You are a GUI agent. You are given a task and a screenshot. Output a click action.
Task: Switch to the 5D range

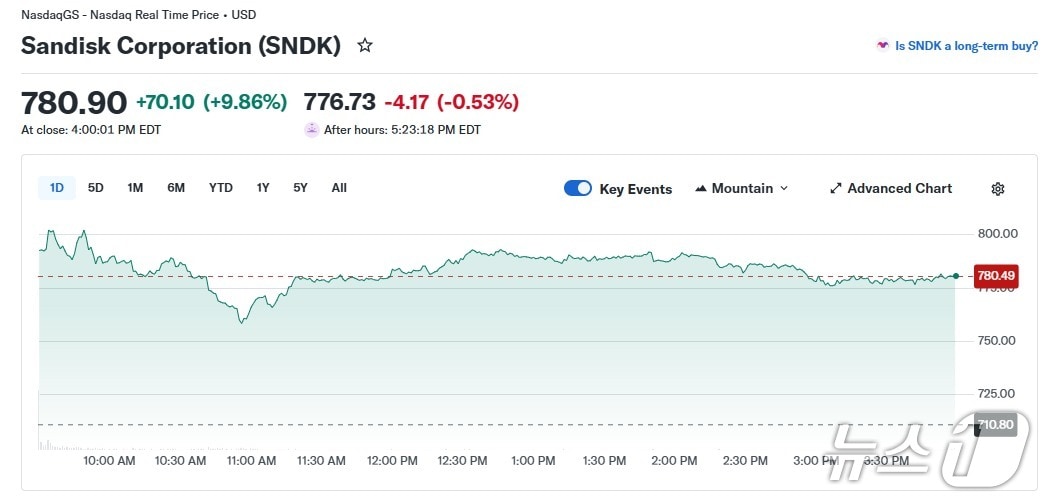96,187
